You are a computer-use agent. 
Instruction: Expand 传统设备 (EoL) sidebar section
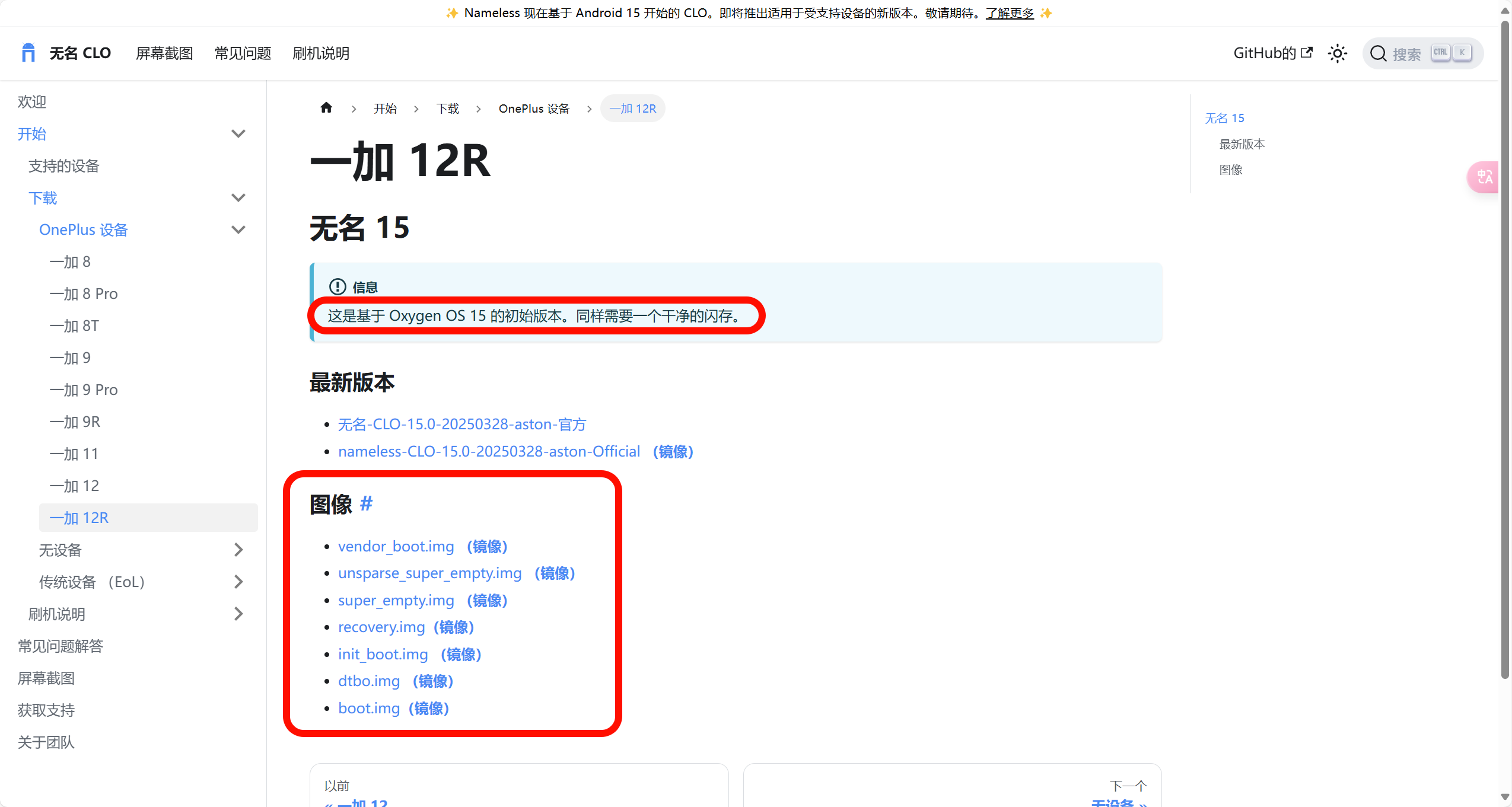[238, 582]
